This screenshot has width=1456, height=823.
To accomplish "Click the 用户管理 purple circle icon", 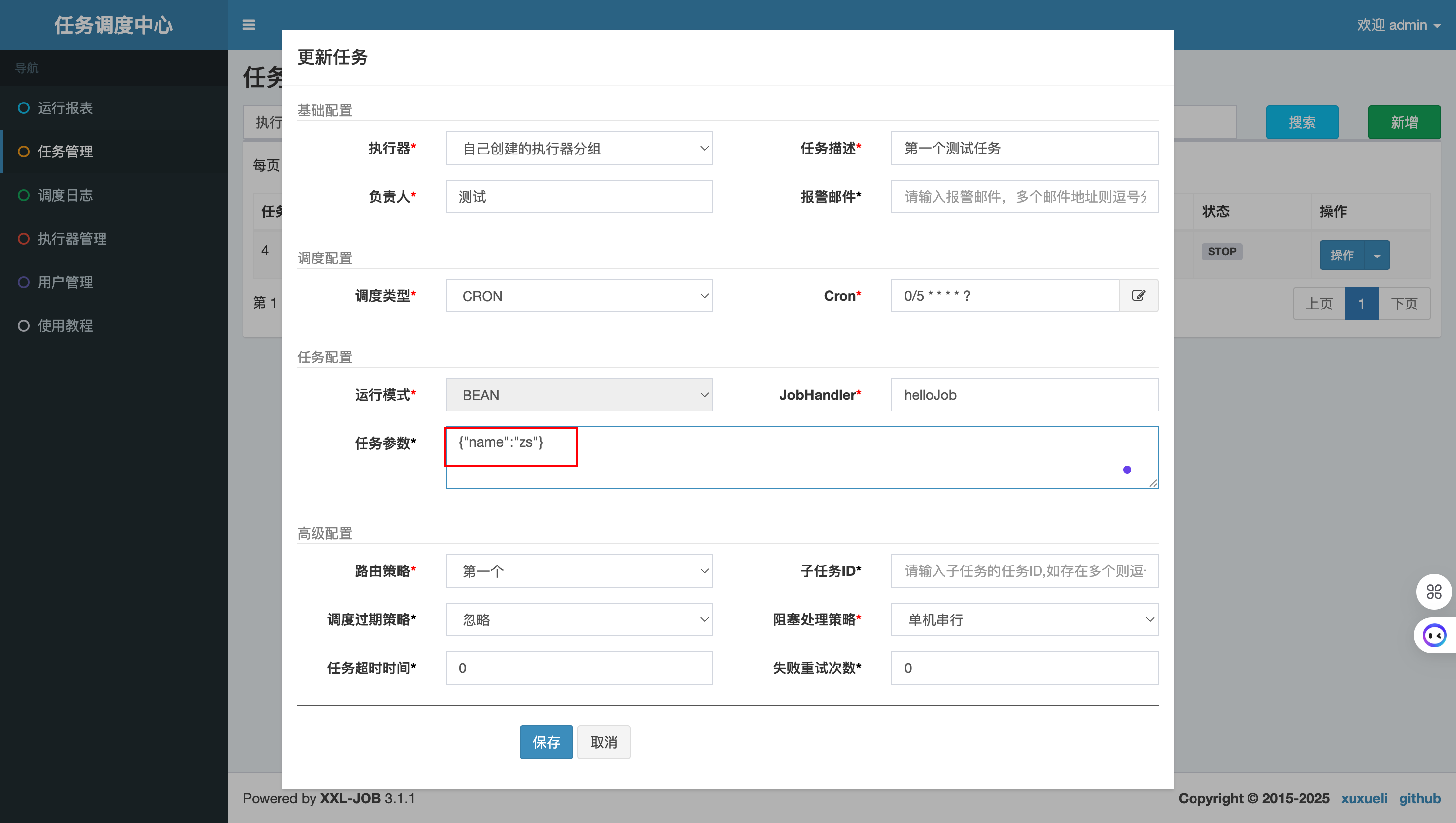I will tap(24, 282).
